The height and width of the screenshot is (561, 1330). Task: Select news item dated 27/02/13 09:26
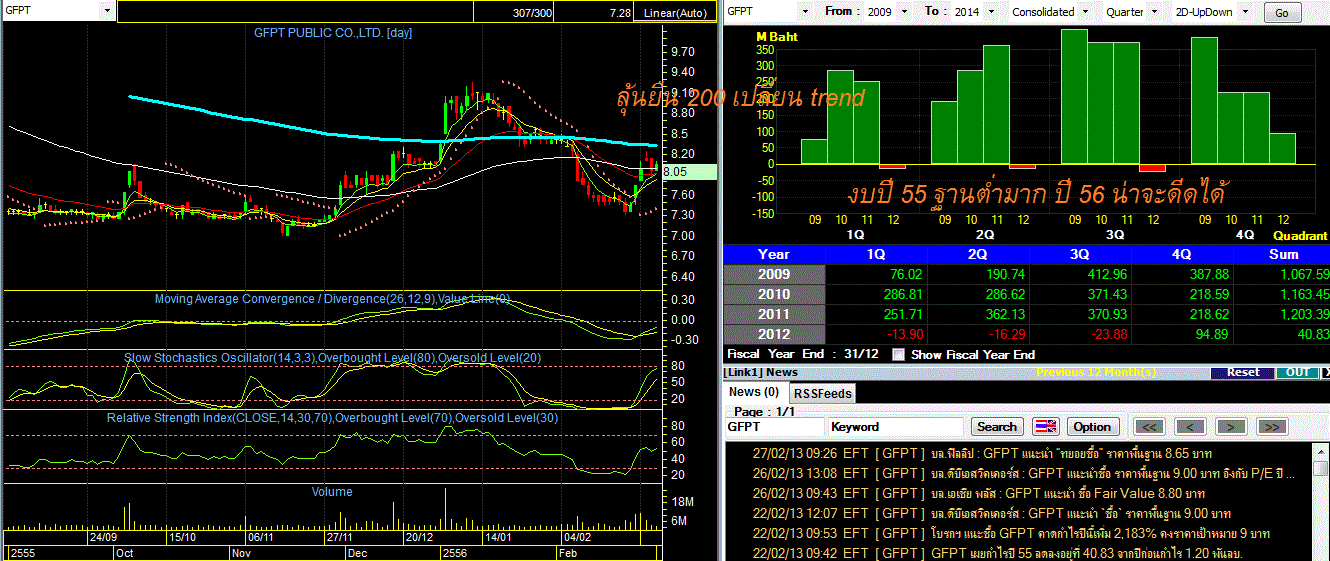[x=1016, y=452]
